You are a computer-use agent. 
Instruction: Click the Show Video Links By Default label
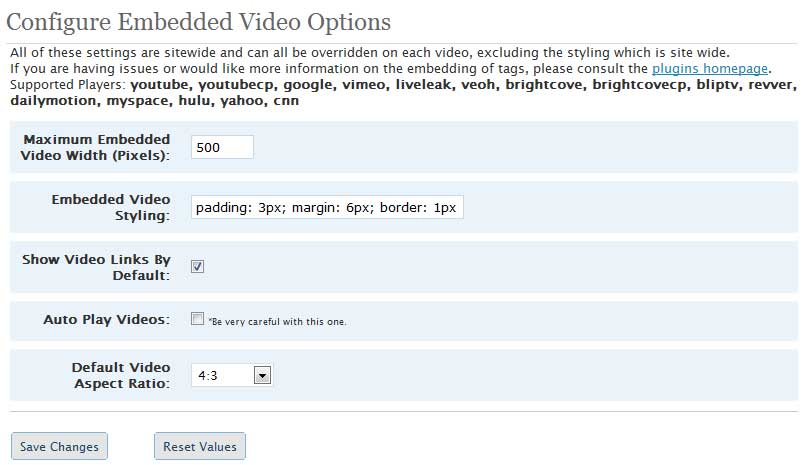pos(96,267)
